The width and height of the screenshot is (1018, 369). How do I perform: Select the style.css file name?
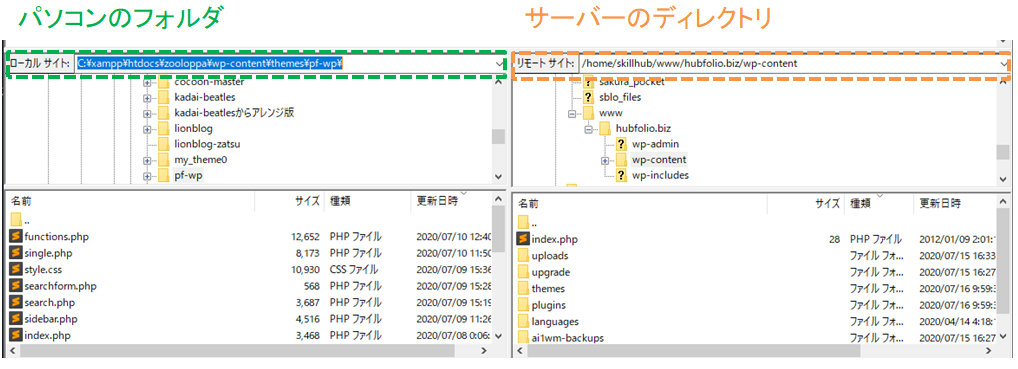coord(43,269)
